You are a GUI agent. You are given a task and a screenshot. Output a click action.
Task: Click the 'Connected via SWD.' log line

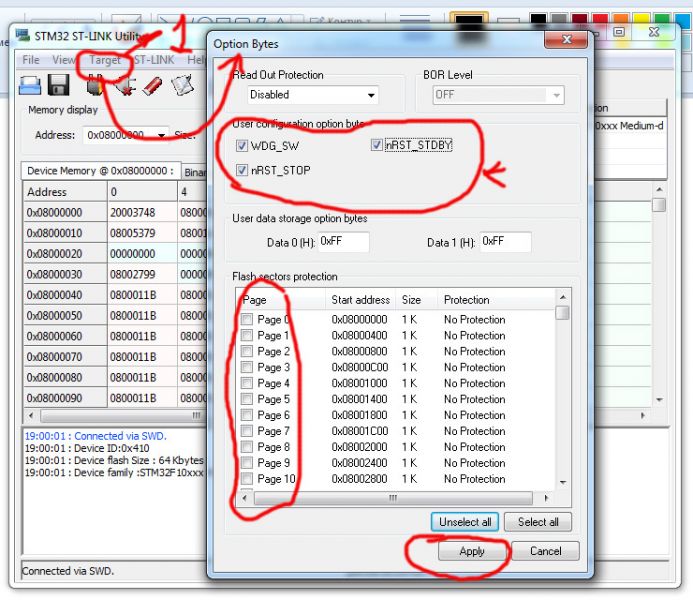[95, 436]
